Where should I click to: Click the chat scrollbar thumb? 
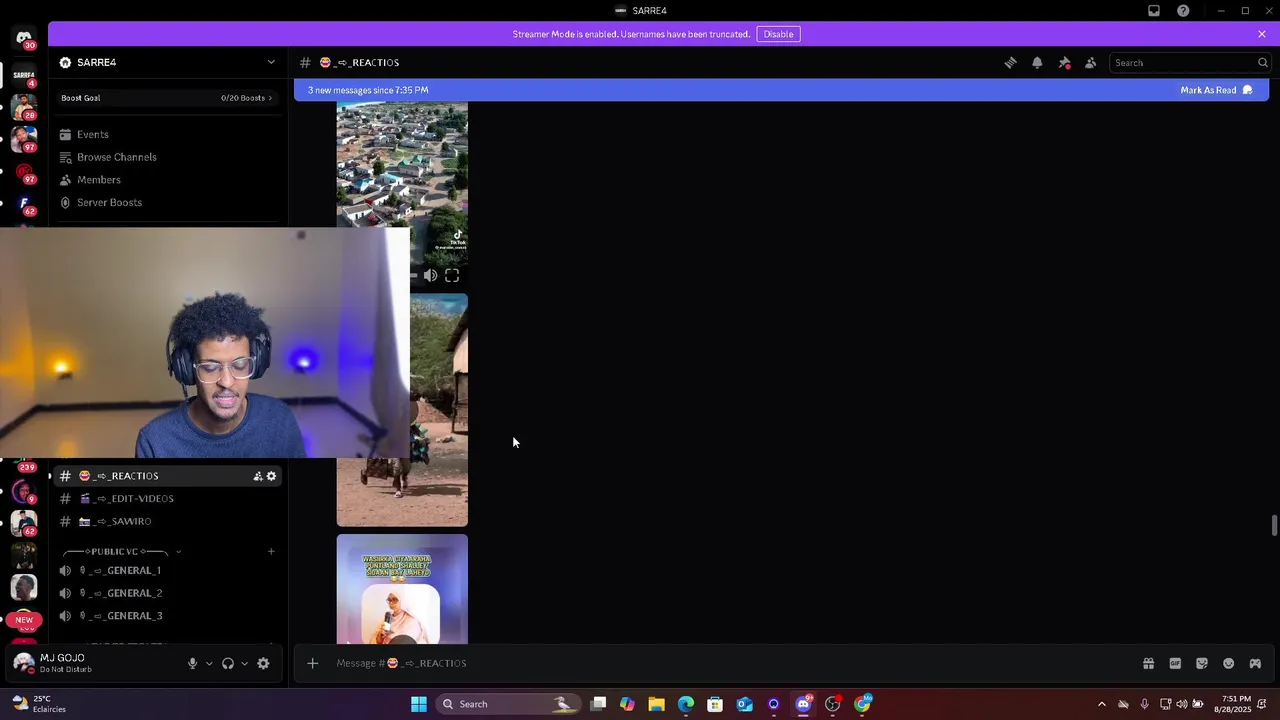click(x=1273, y=525)
